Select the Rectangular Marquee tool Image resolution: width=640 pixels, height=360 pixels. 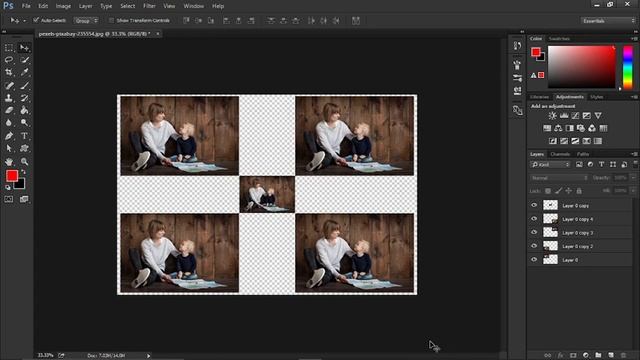(x=9, y=48)
